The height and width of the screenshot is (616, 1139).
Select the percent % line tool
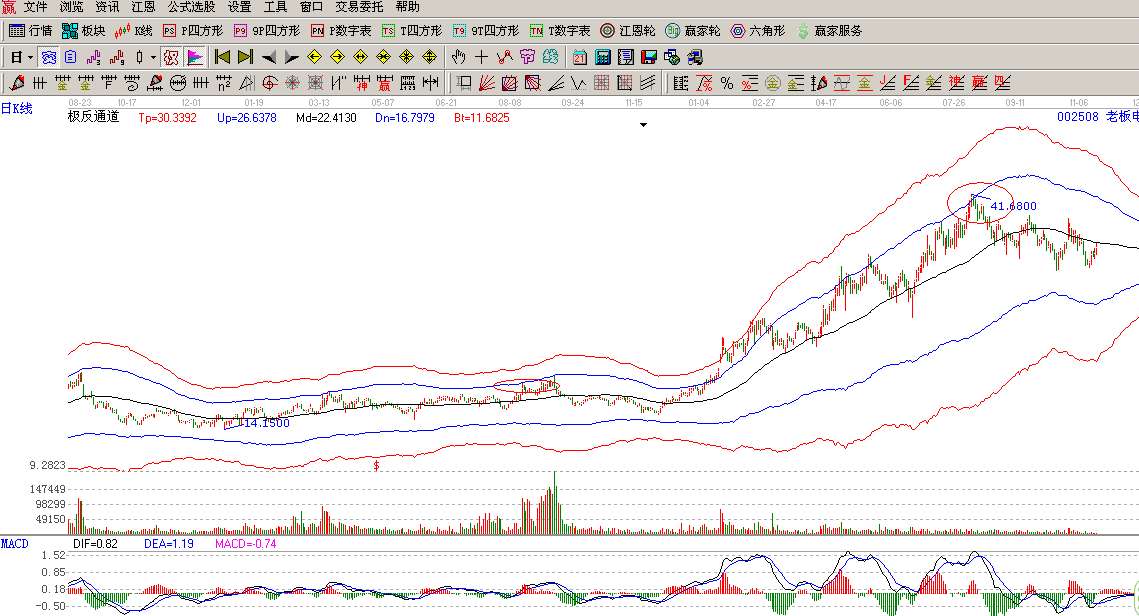click(x=726, y=83)
